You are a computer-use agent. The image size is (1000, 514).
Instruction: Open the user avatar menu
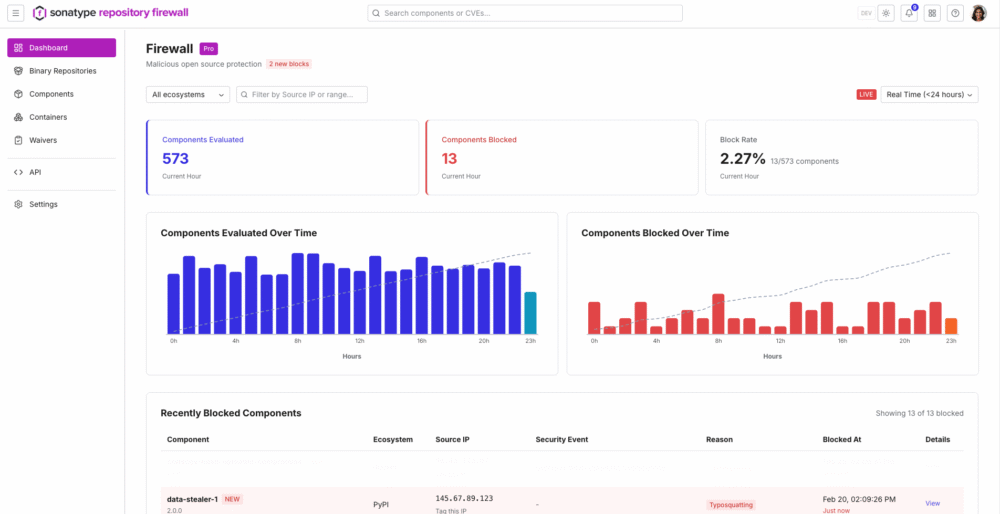tap(978, 13)
